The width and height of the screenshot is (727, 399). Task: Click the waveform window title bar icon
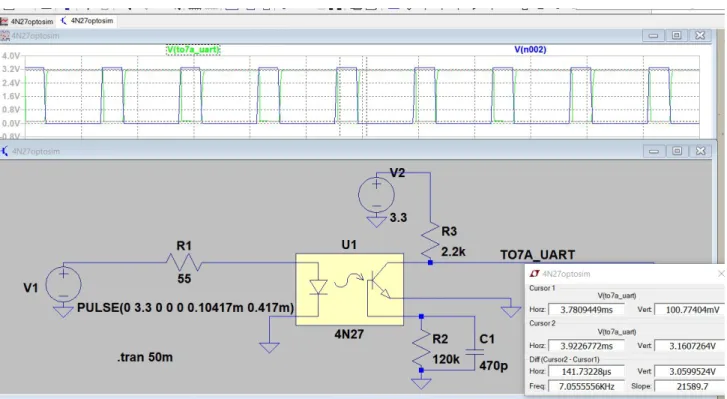pos(5,36)
